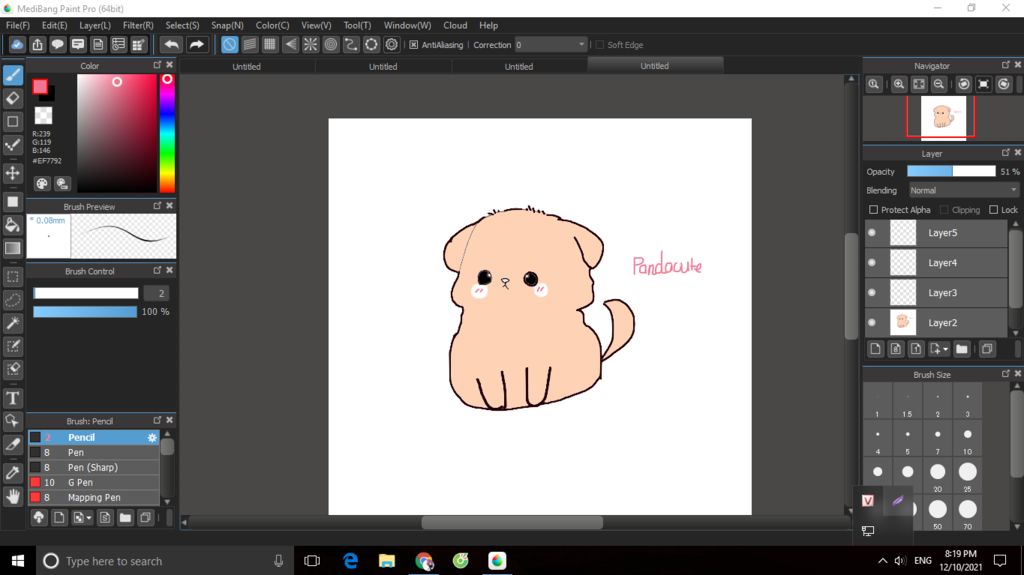Select the Pen (Sharp) brush
The width and height of the screenshot is (1024, 575).
coord(94,467)
